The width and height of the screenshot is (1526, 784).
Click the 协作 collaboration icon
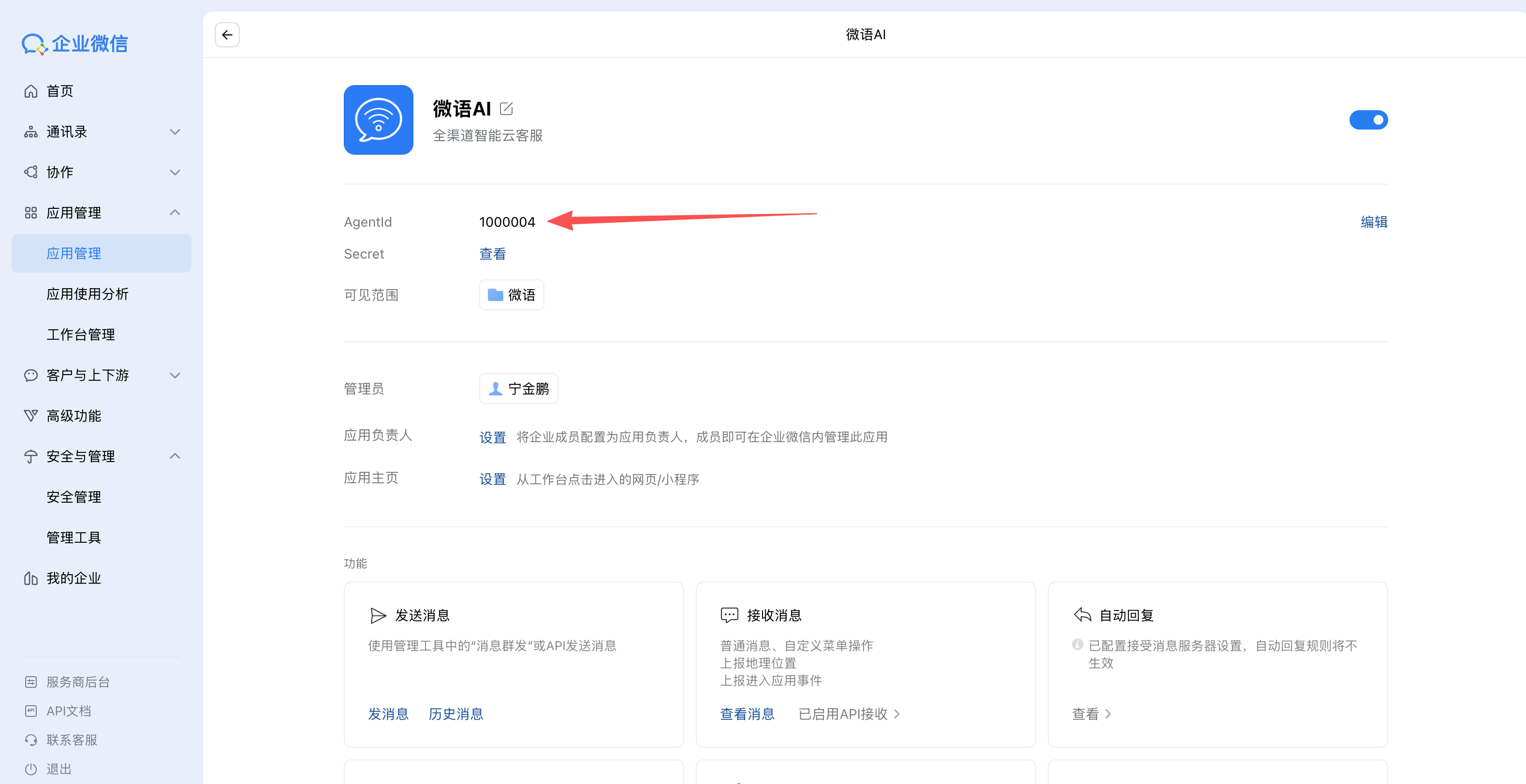tap(31, 172)
